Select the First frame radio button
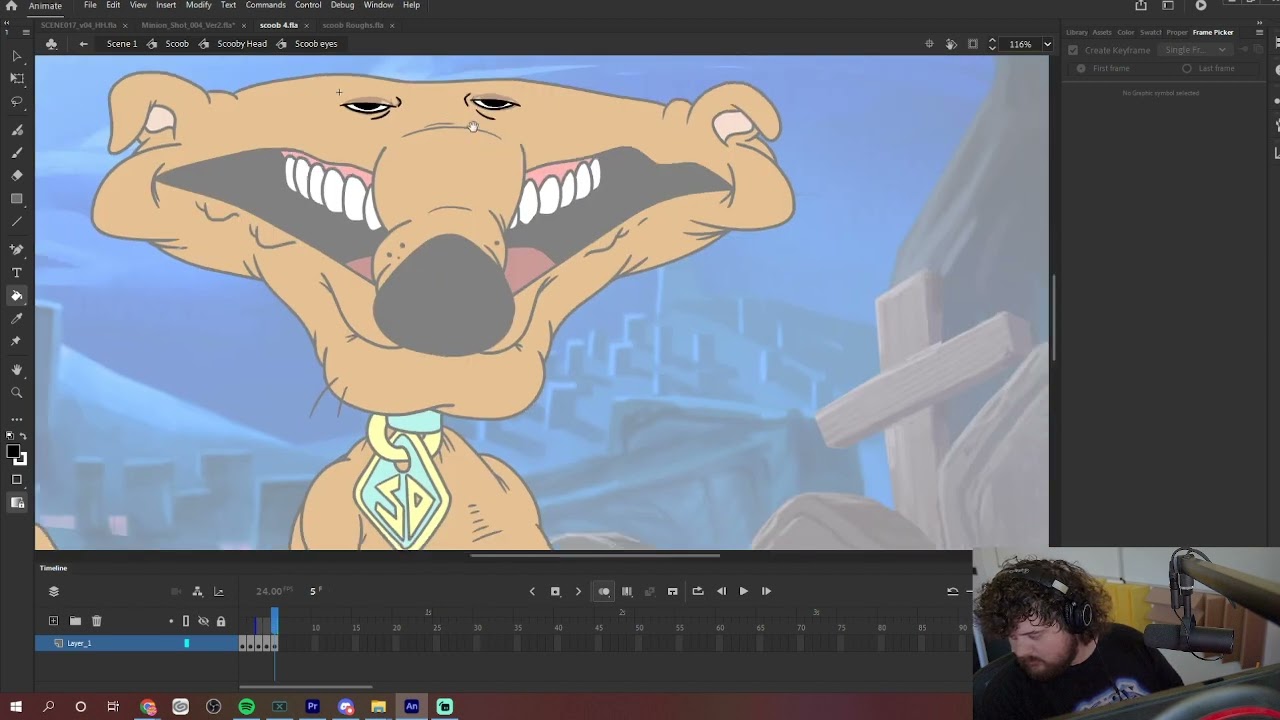This screenshot has width=1280, height=720. pyautogui.click(x=1081, y=68)
